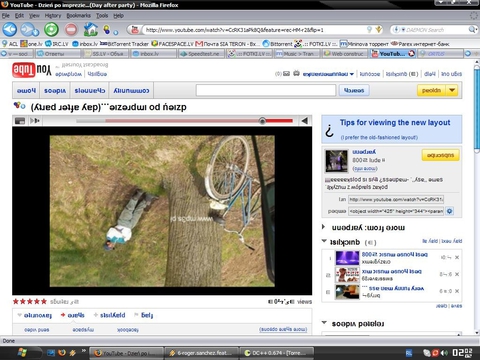
Task: Click the gear icon beside the embed code field
Action: [x=450, y=211]
